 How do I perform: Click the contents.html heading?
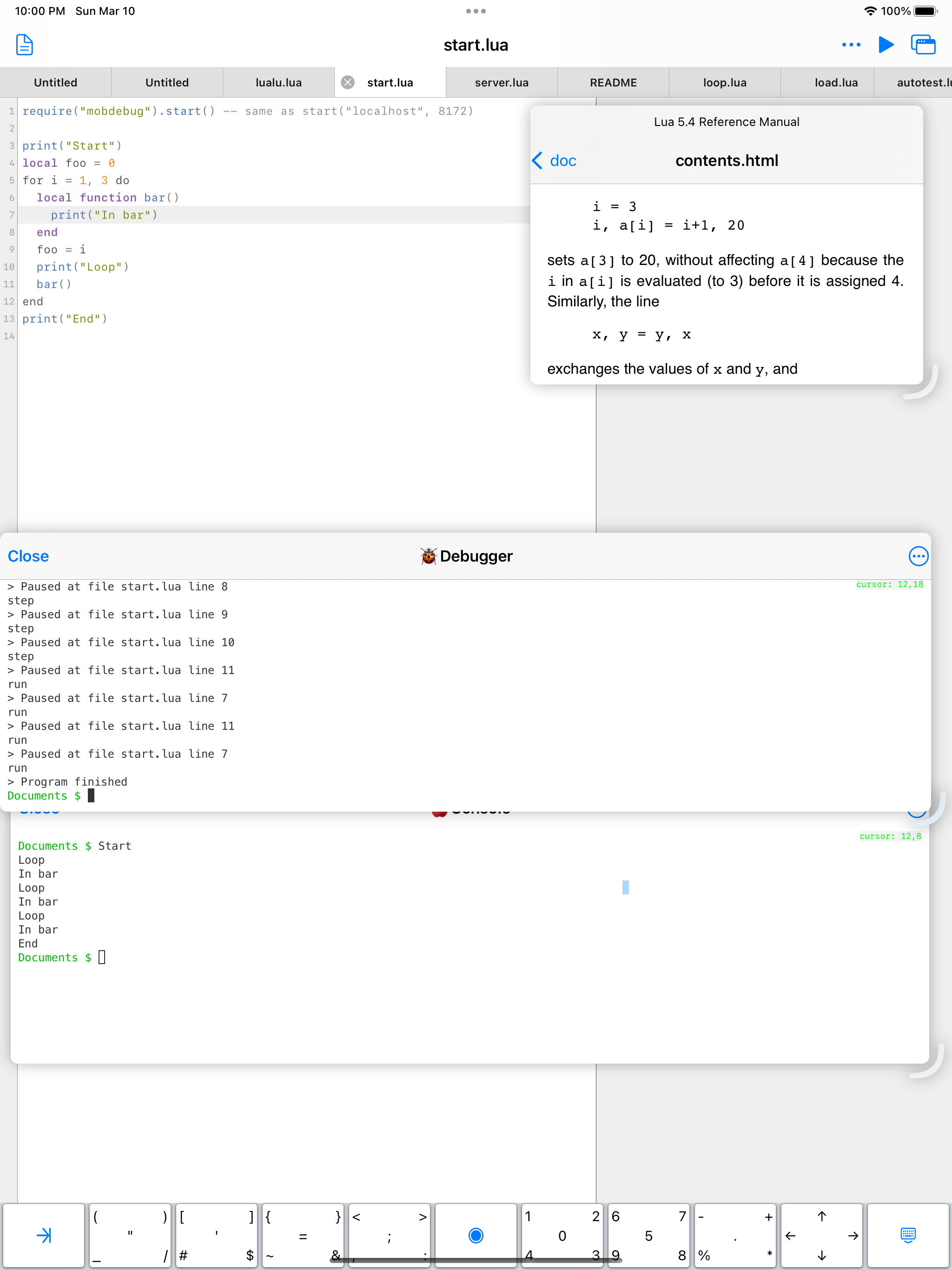727,161
